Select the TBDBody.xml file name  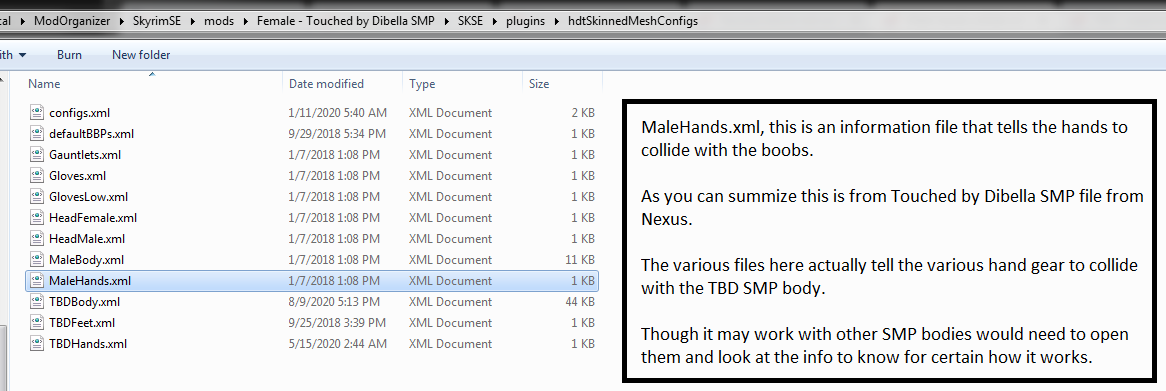coord(85,302)
